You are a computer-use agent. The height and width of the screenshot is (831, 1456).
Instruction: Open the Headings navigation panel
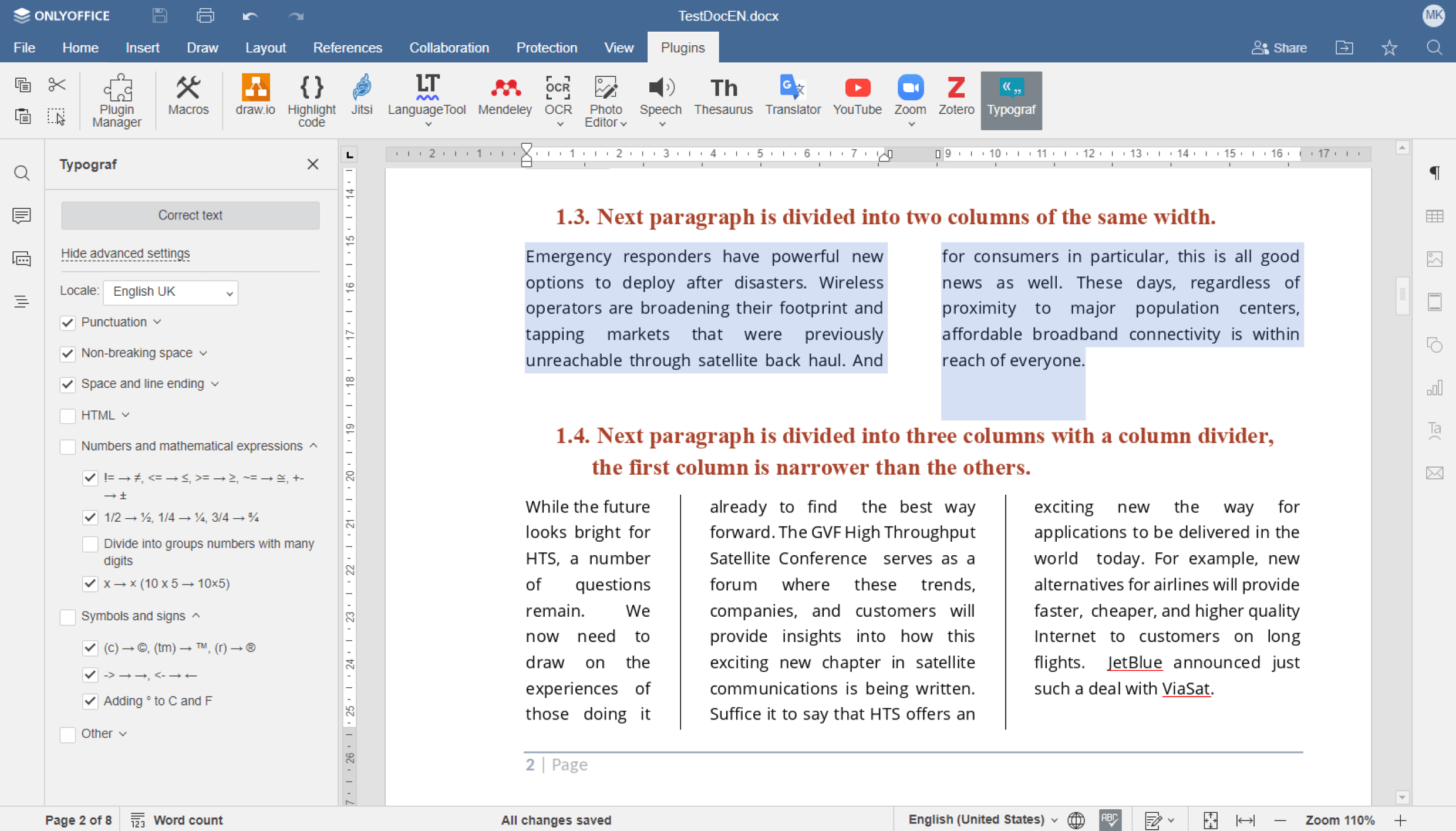22,302
